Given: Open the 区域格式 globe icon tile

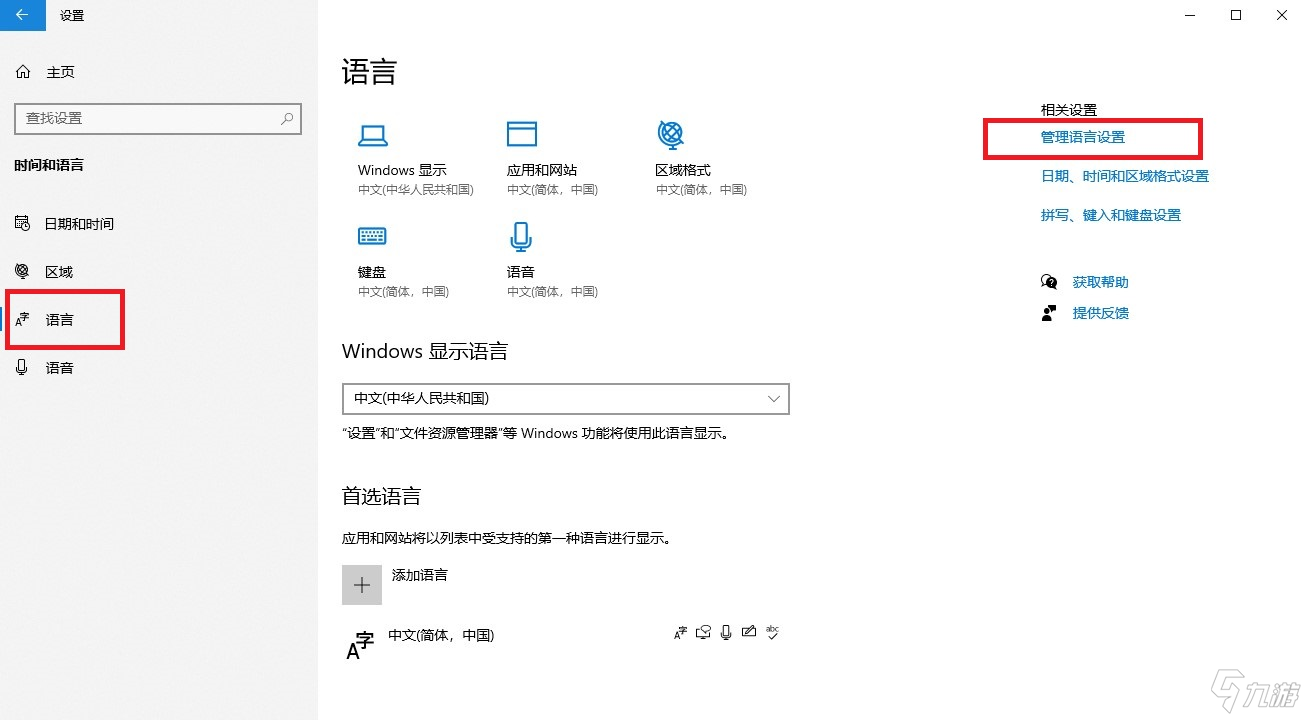Looking at the screenshot, I should (670, 134).
